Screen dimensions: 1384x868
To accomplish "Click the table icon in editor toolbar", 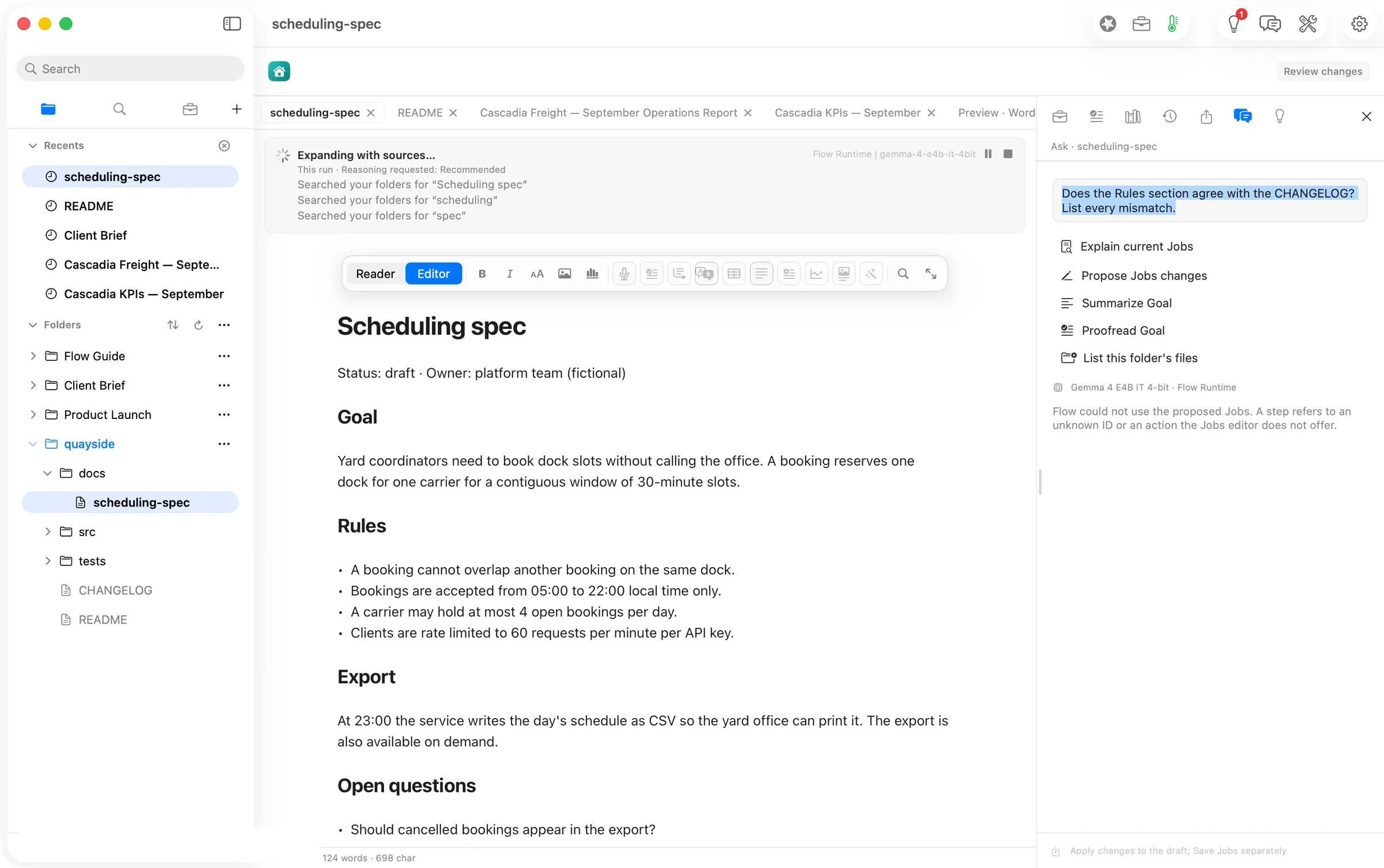I will tap(734, 274).
